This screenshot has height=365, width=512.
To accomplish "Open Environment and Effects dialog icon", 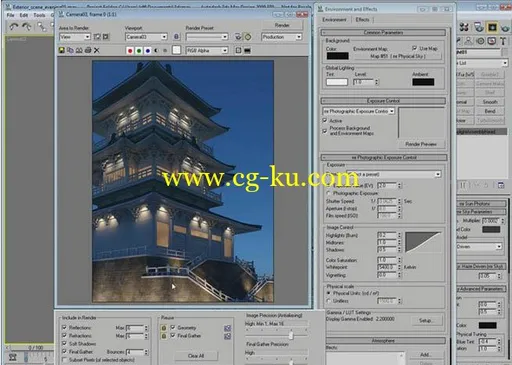I will coord(248,37).
